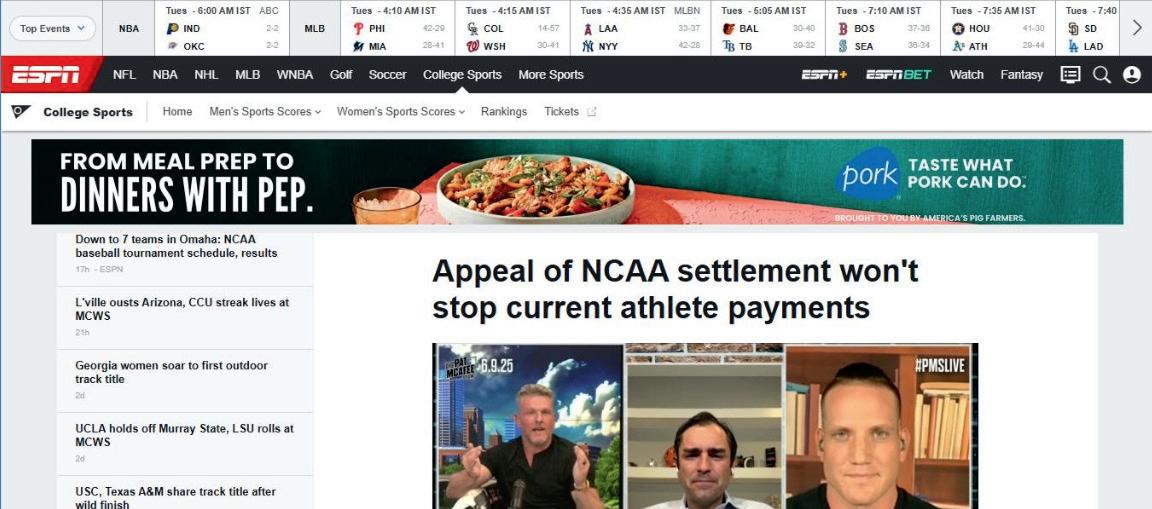The image size is (1152, 509).
Task: Open the IND vs OKC game score
Action: pos(222,37)
